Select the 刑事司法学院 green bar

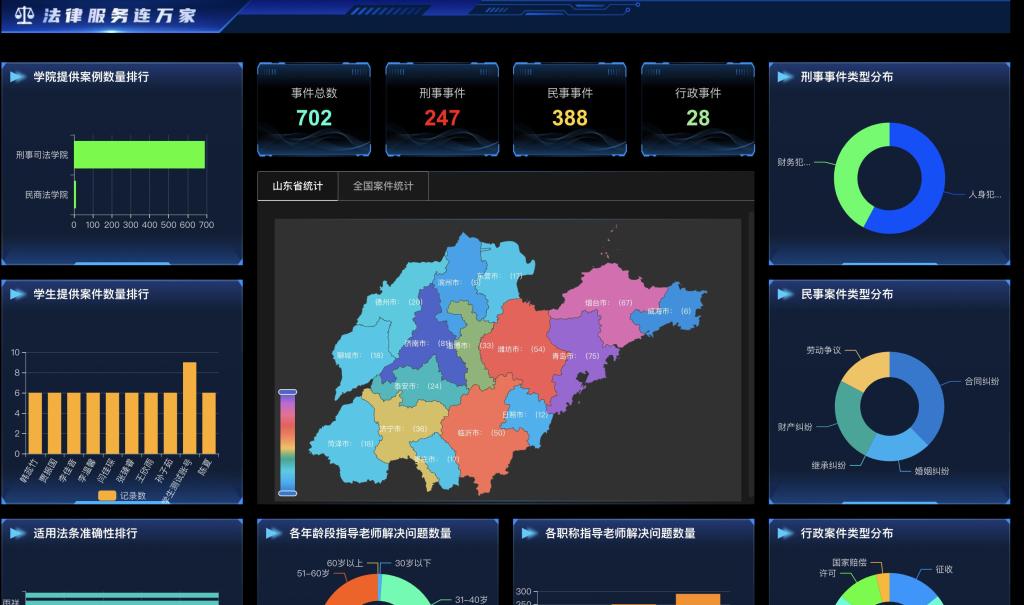pos(139,155)
